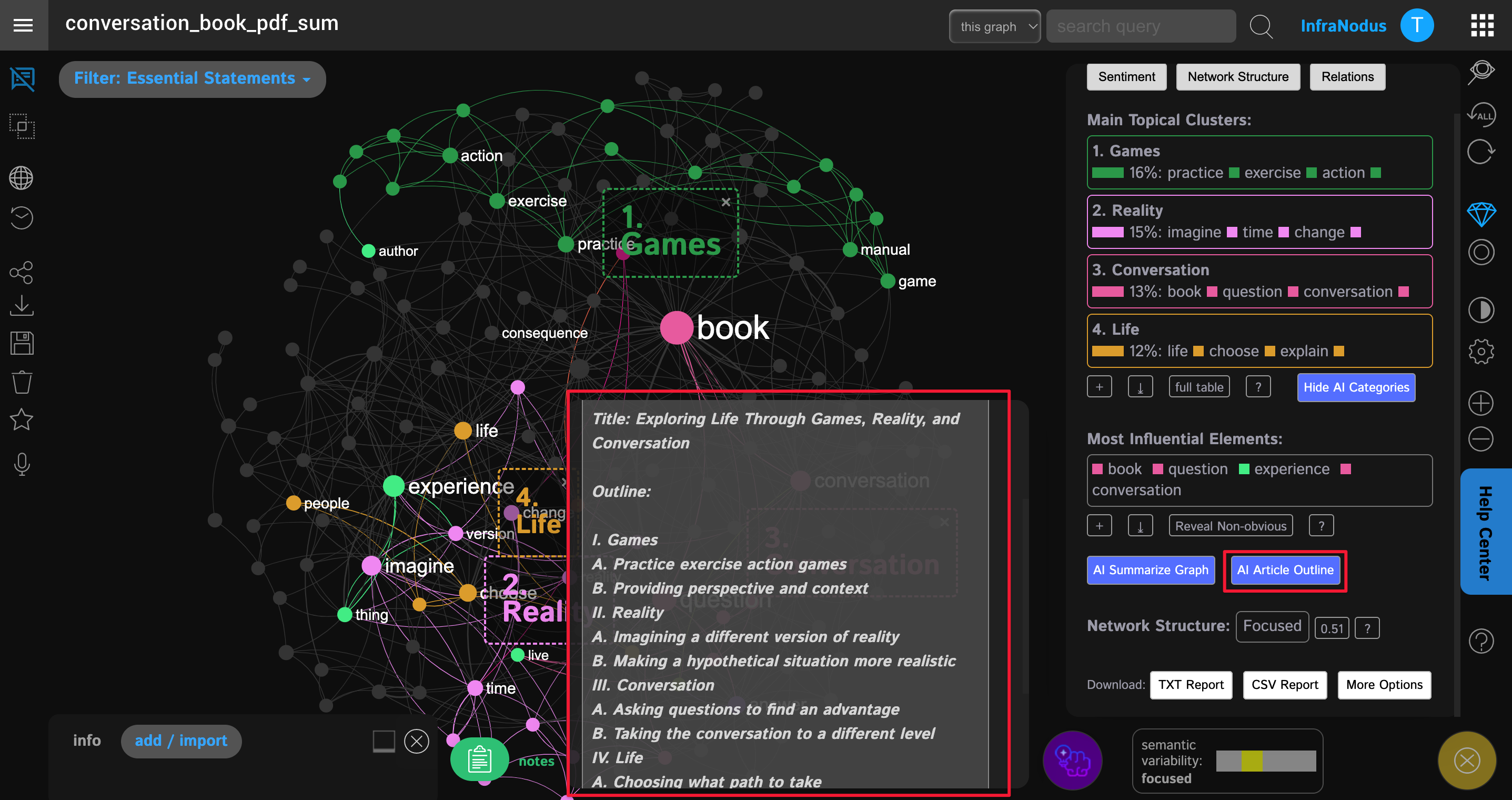1512x800 pixels.
Task: Click the download arrow icon in sidebar
Action: point(21,305)
